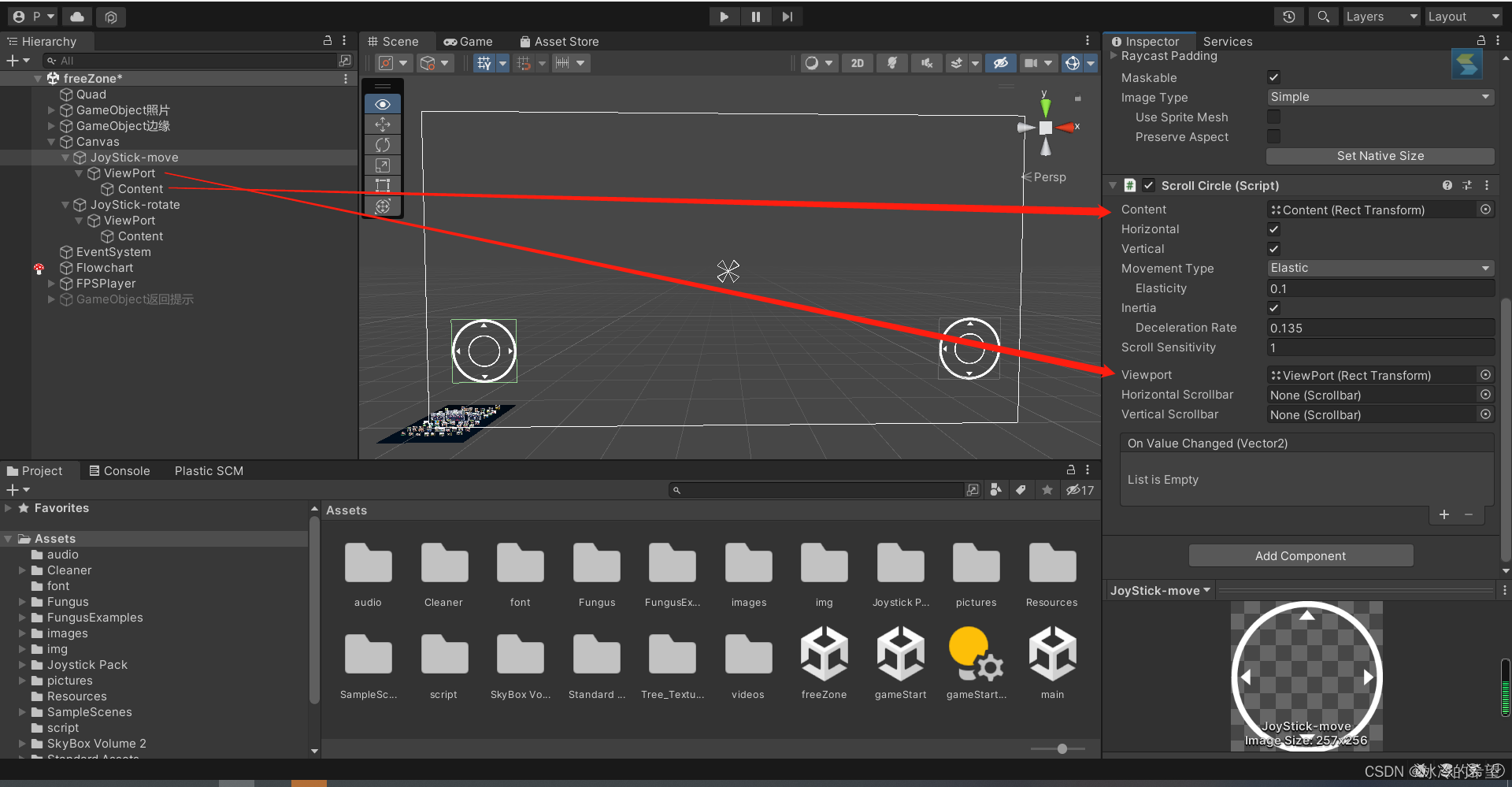Viewport: 1512px width, 787px height.
Task: Toggle 2D view mode in Scene
Action: (x=858, y=63)
